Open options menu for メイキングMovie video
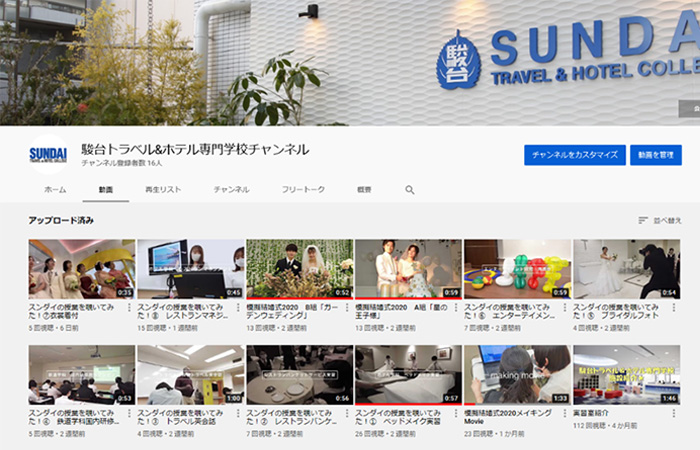The width and height of the screenshot is (700, 450). pos(565,413)
